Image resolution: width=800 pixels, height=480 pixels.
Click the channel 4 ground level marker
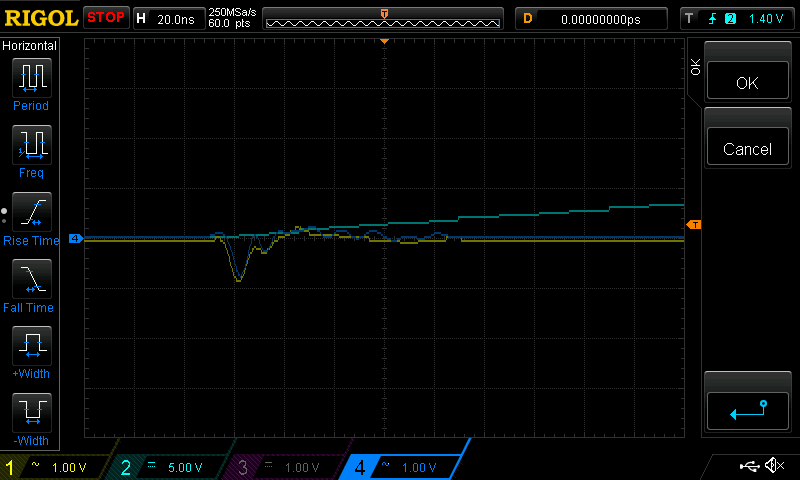click(76, 238)
